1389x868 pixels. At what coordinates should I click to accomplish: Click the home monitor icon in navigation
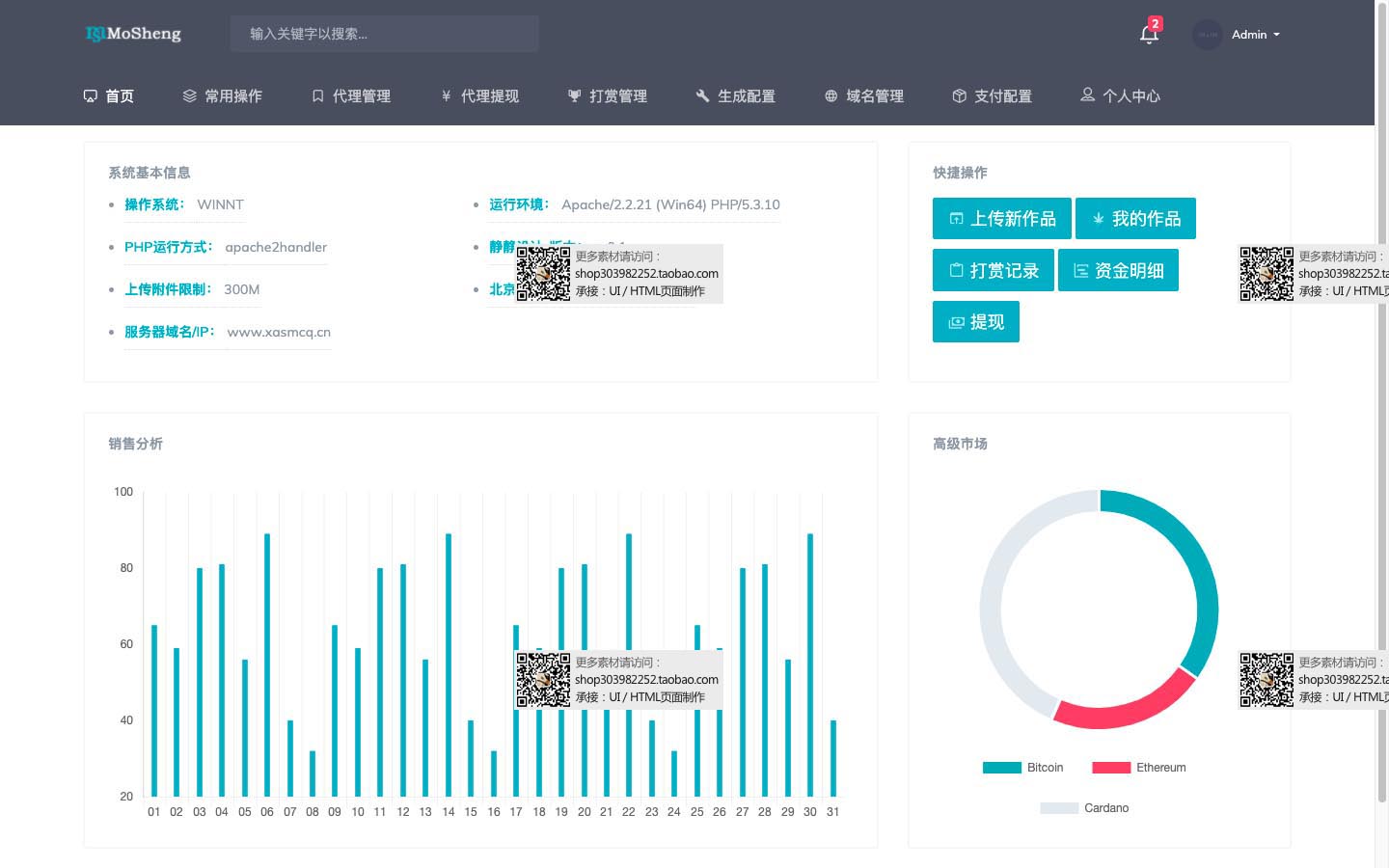tap(91, 95)
